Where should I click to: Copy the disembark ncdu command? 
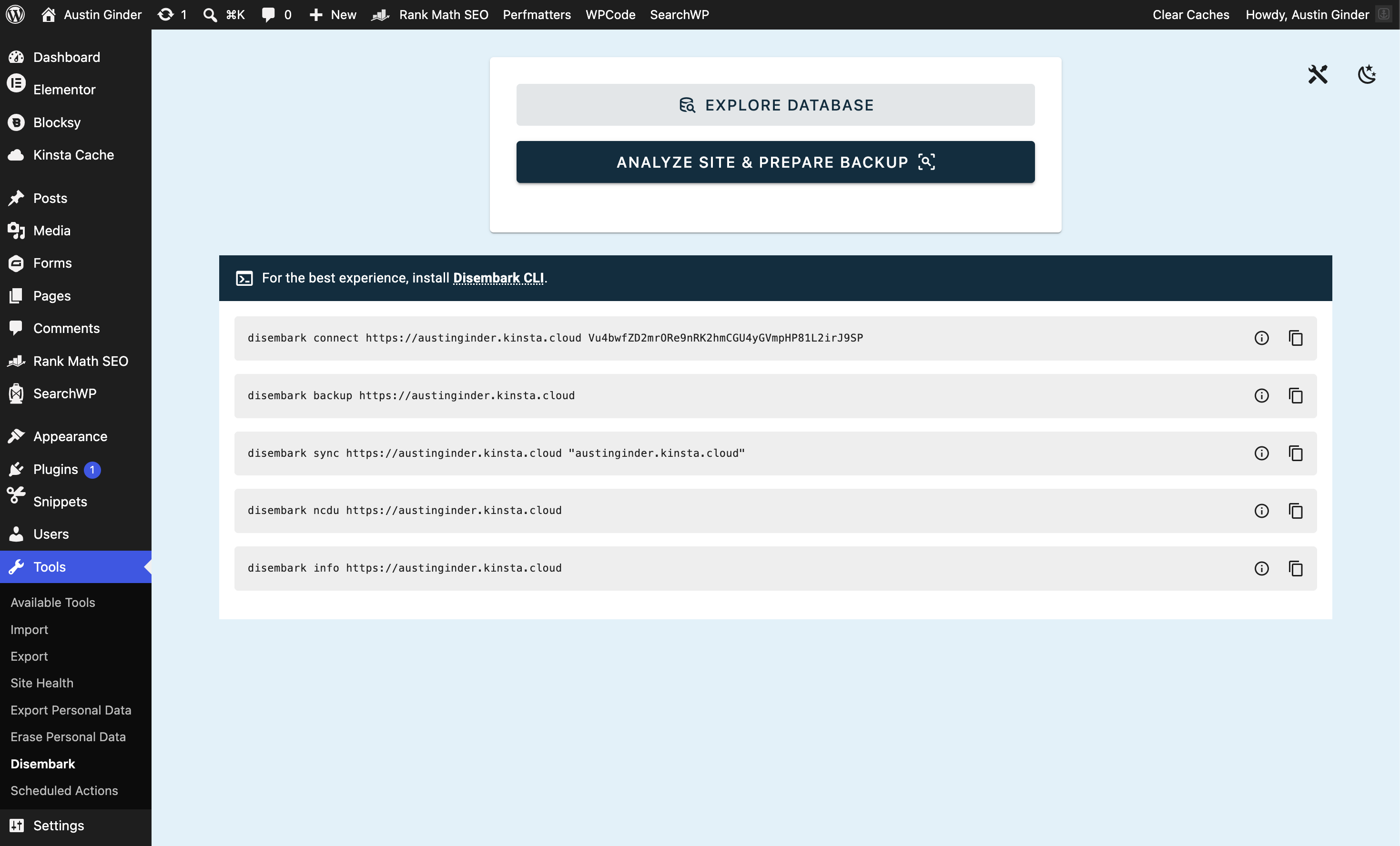1296,511
